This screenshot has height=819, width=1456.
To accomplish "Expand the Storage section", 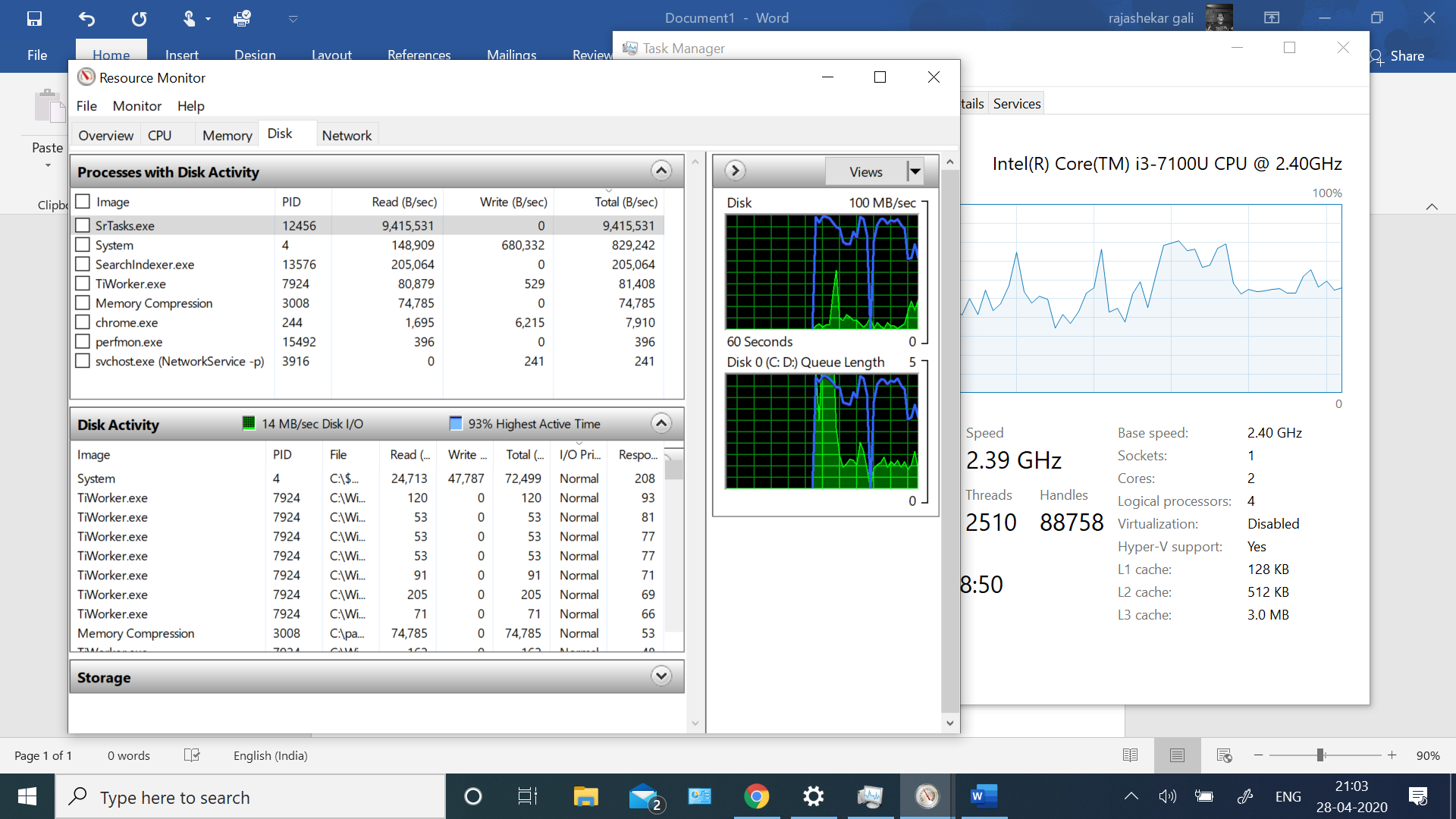I will tap(661, 676).
